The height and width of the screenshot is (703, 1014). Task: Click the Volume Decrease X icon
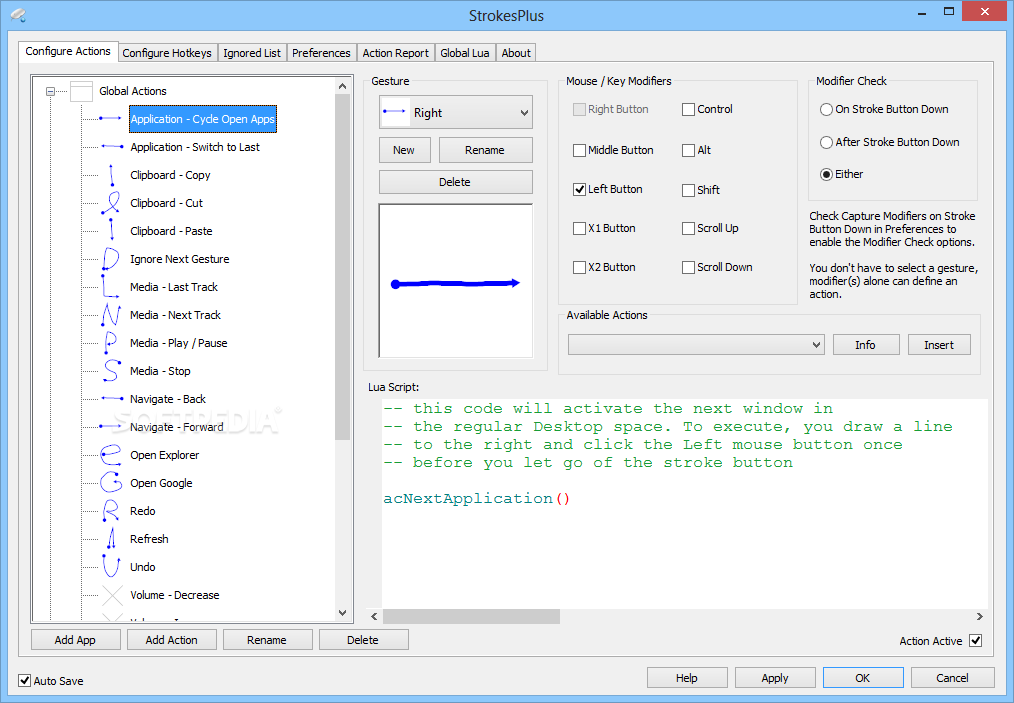click(112, 595)
